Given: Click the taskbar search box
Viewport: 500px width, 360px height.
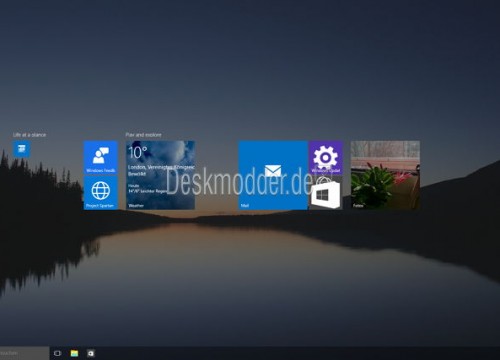Looking at the screenshot, I should (x=24, y=353).
